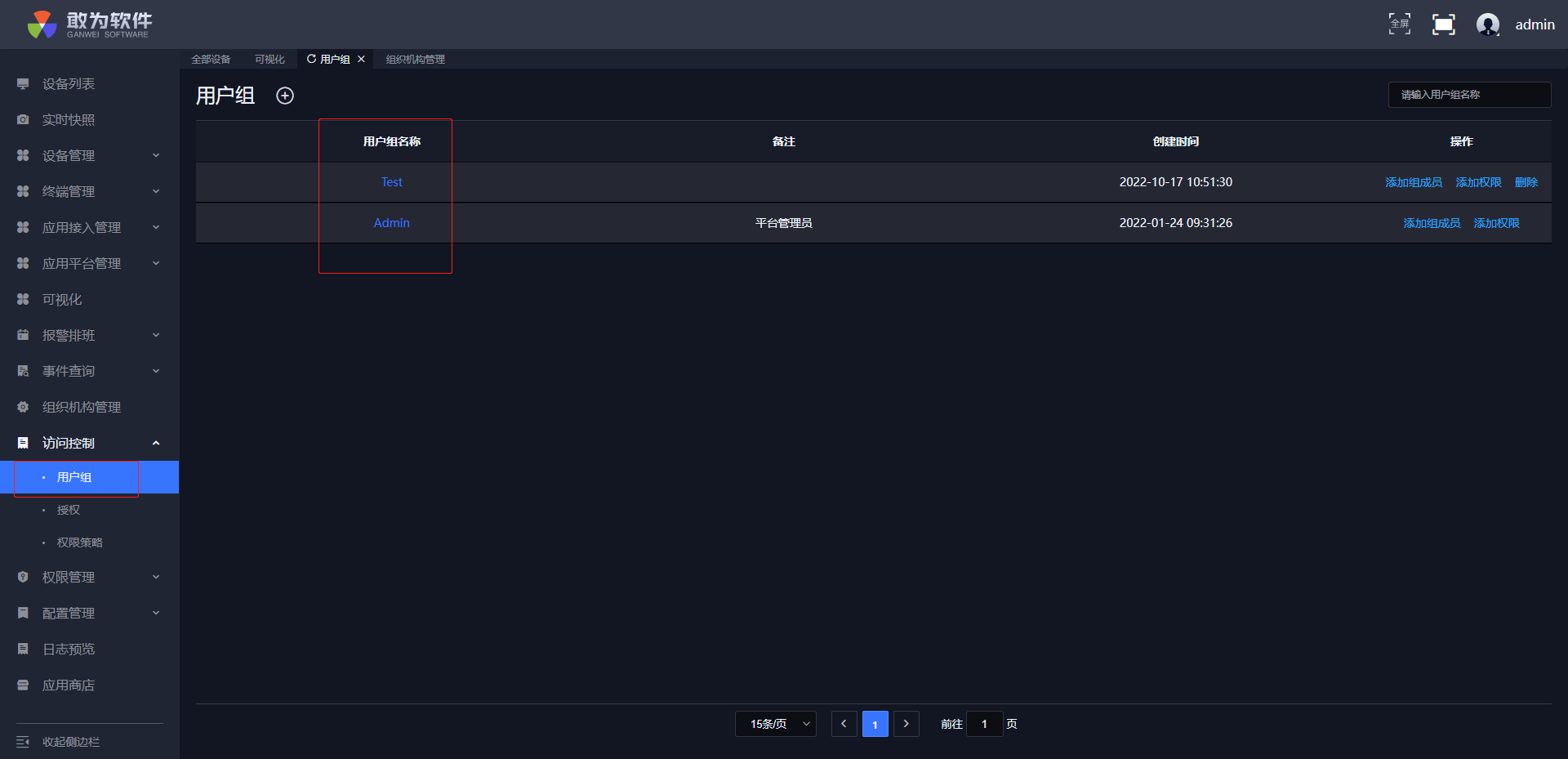
Task: Switch to the 组织机构管理 tab
Action: 416,59
